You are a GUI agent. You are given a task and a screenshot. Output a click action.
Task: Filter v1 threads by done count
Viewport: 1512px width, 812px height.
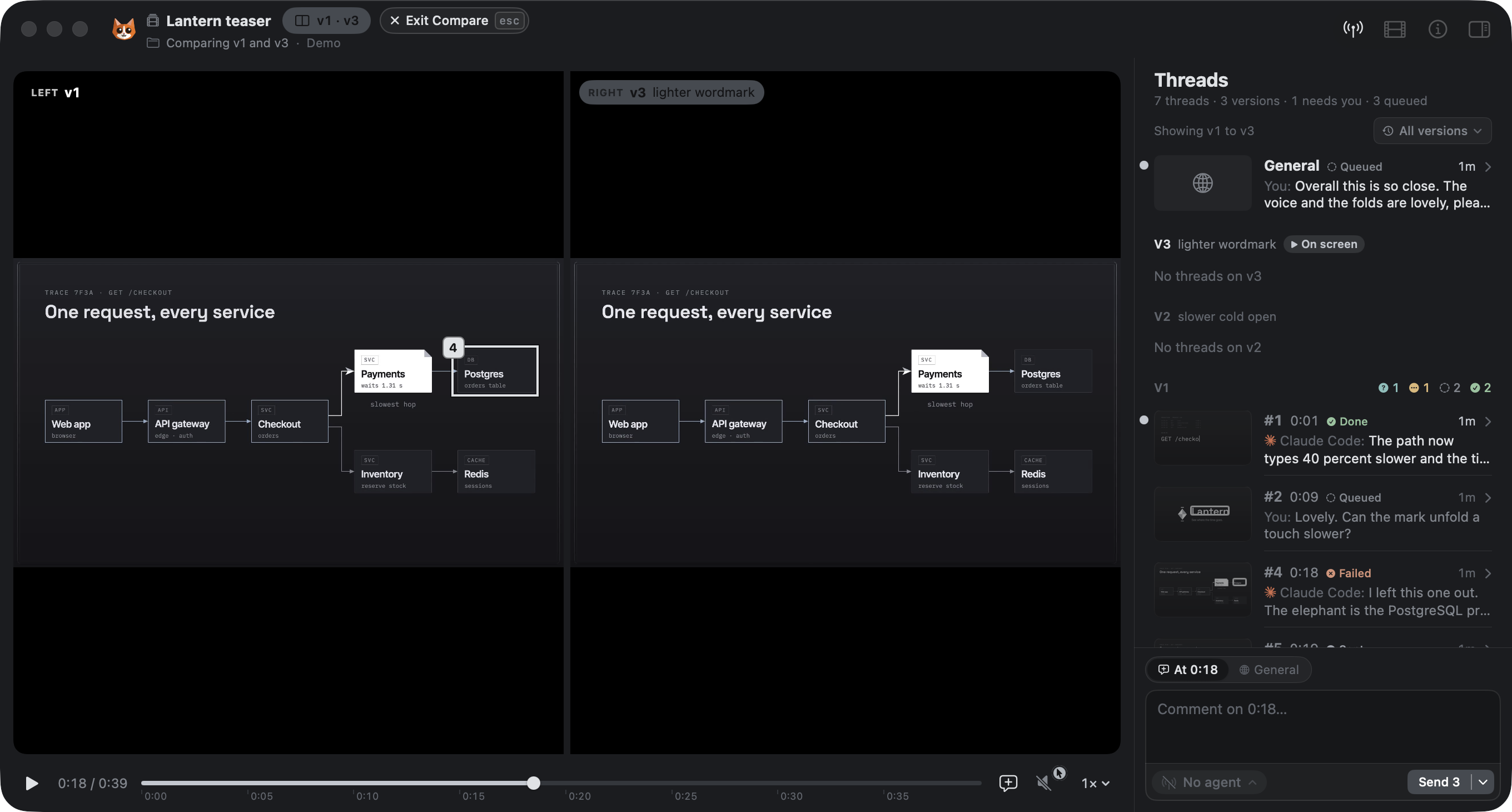pyautogui.click(x=1480, y=388)
